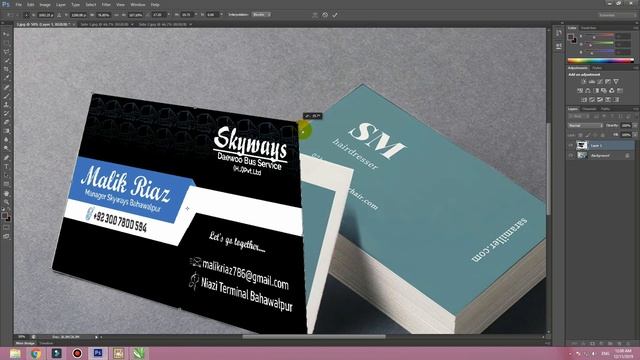Switch to the Styles tab

pos(597,68)
